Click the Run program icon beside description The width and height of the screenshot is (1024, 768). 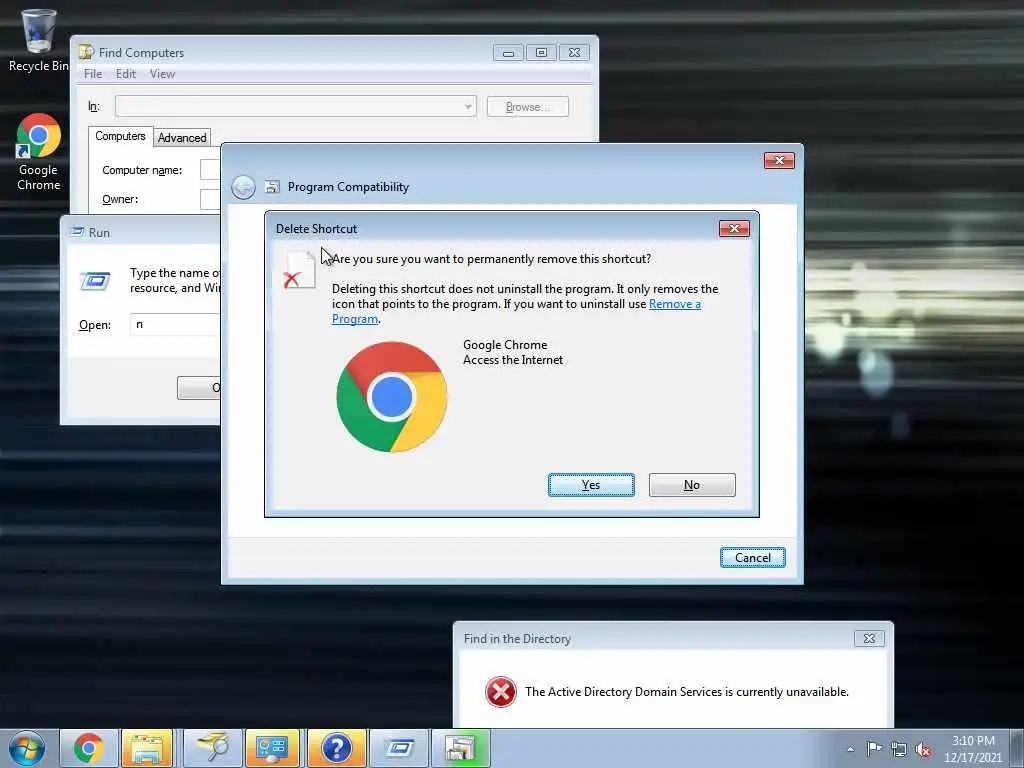point(95,281)
